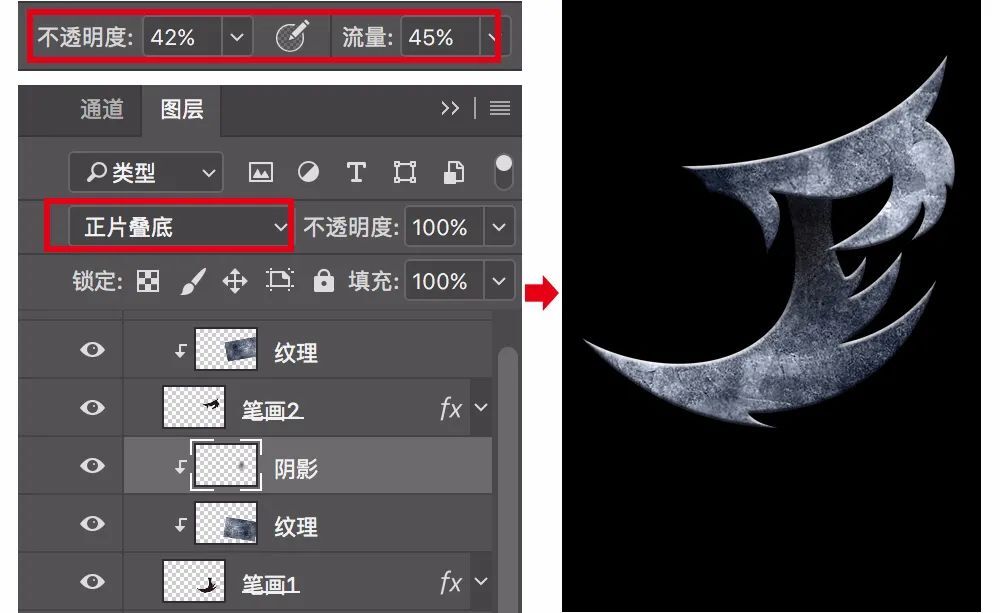Lock image pixels brush icon
The image size is (1000, 613).
191,281
